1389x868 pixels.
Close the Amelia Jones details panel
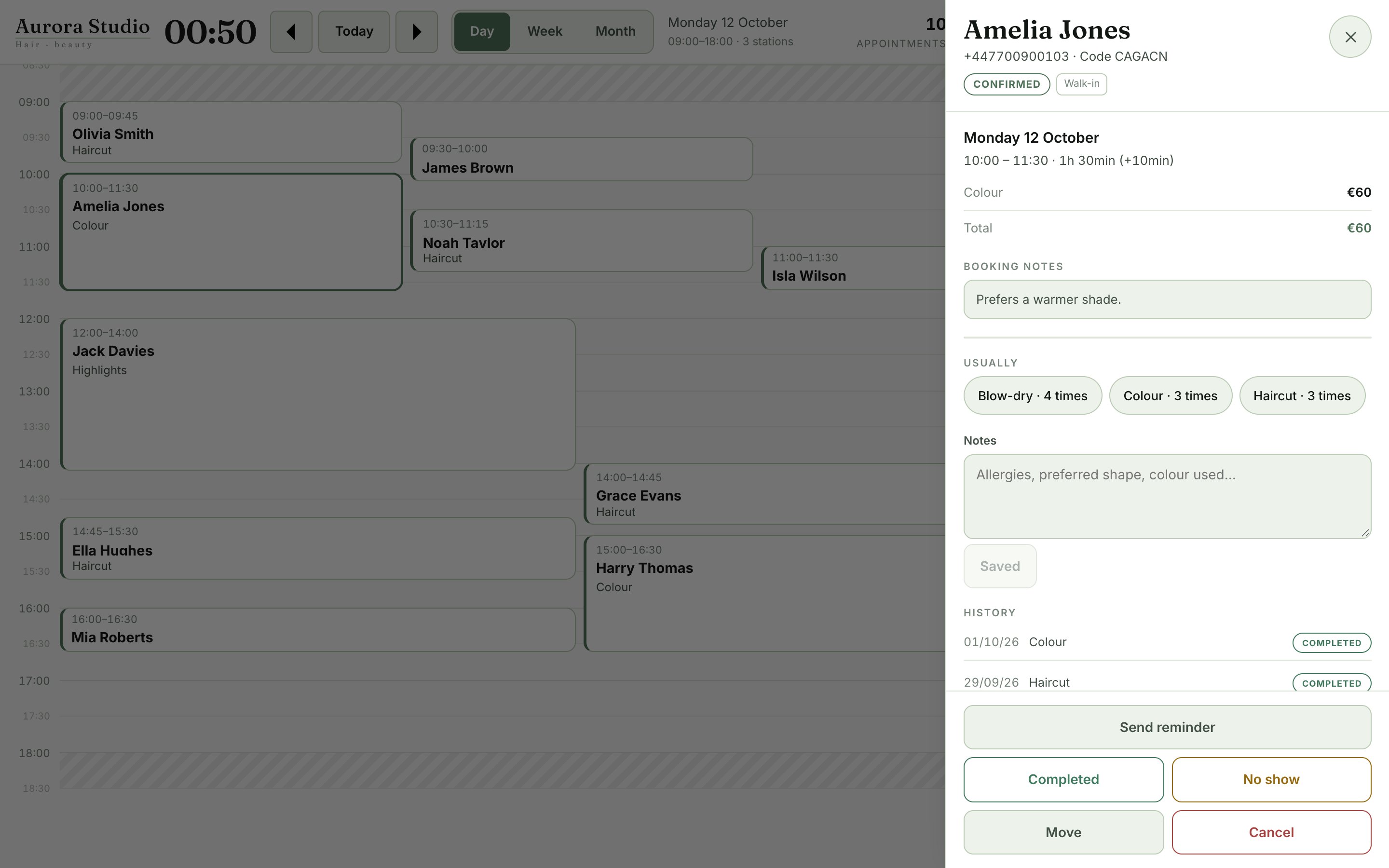pyautogui.click(x=1350, y=37)
